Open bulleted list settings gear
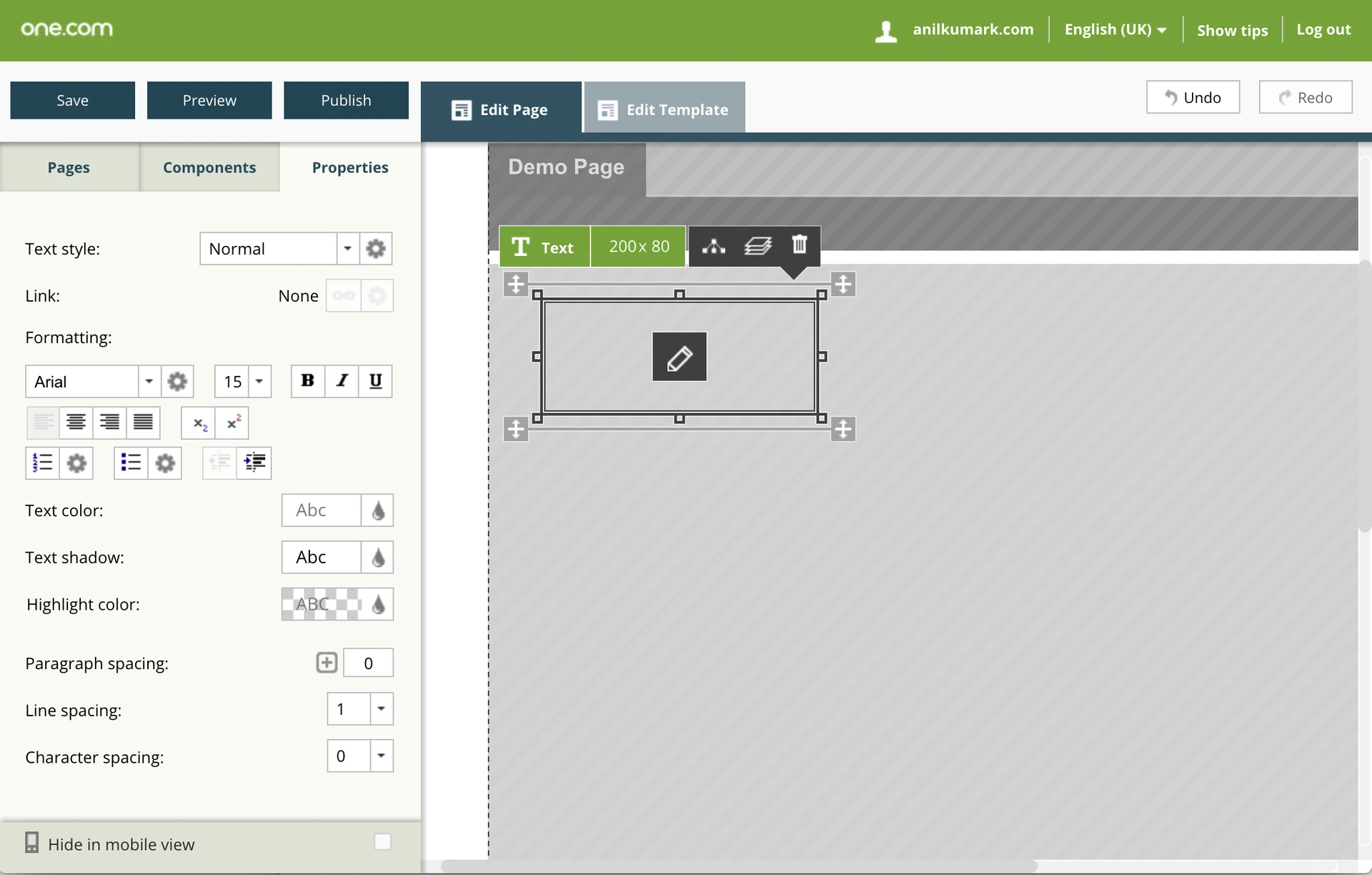 (165, 463)
